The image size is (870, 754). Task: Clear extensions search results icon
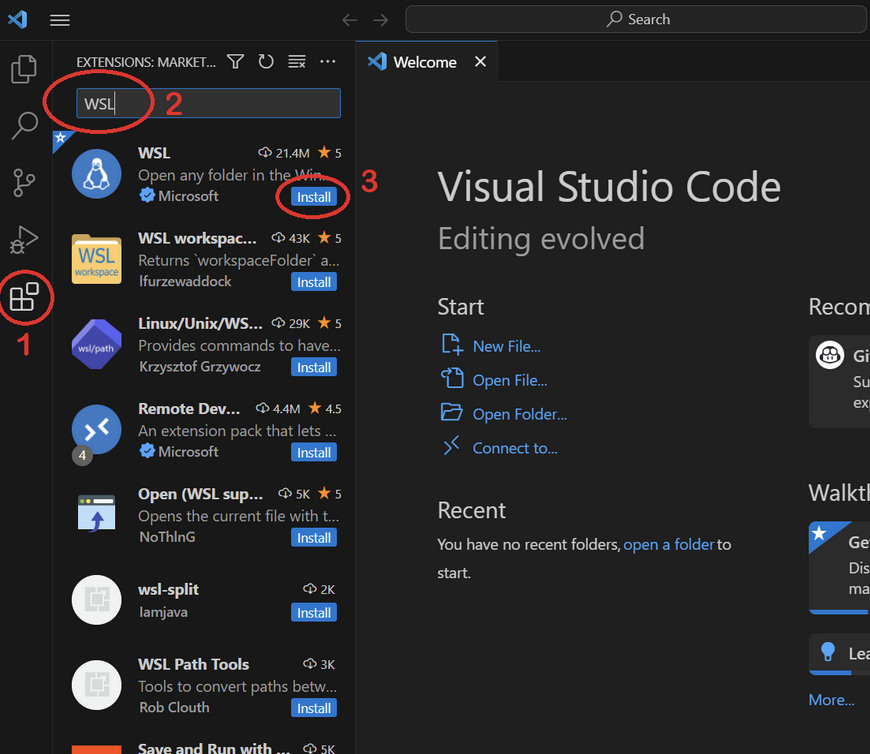pyautogui.click(x=297, y=62)
